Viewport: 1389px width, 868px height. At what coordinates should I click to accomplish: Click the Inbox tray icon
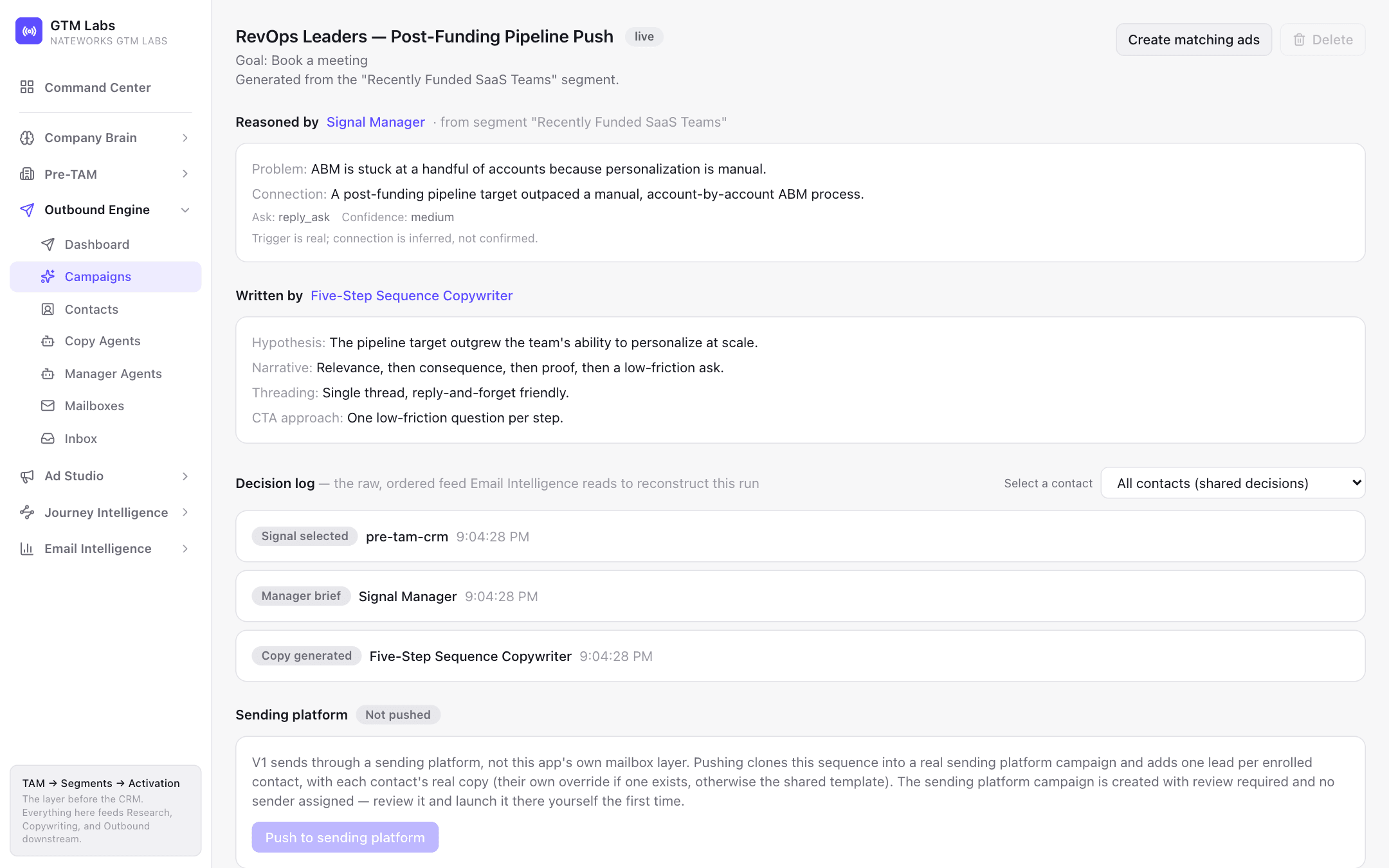48,439
